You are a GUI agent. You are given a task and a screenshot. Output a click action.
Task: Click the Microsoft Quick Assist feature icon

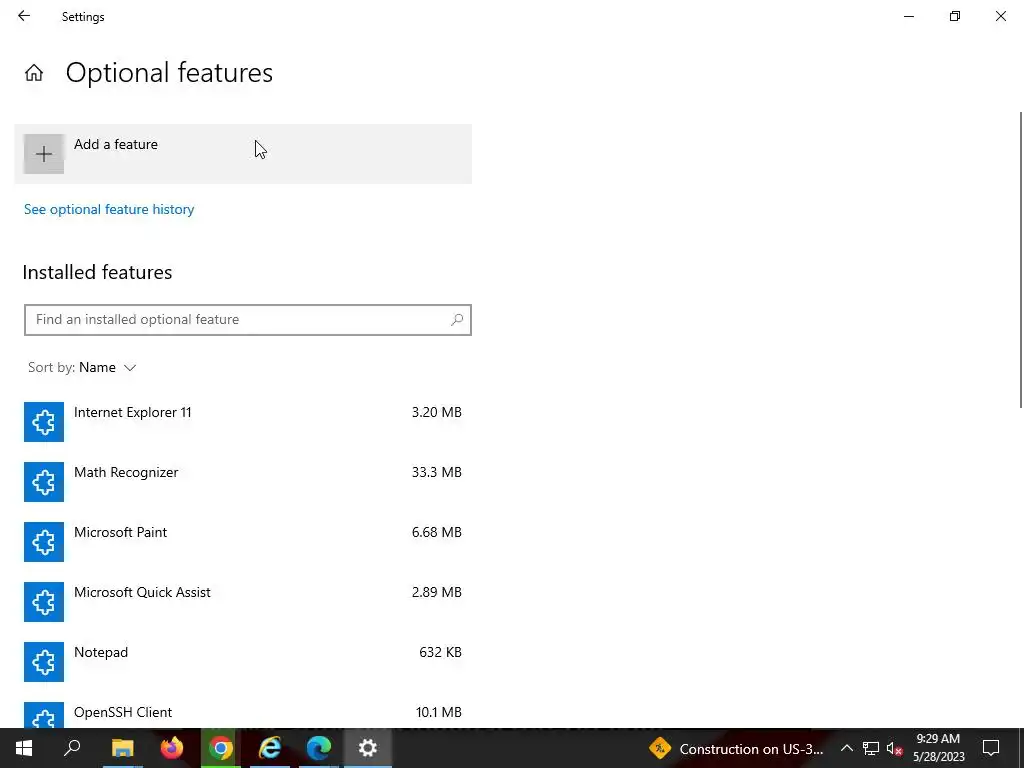(x=44, y=602)
